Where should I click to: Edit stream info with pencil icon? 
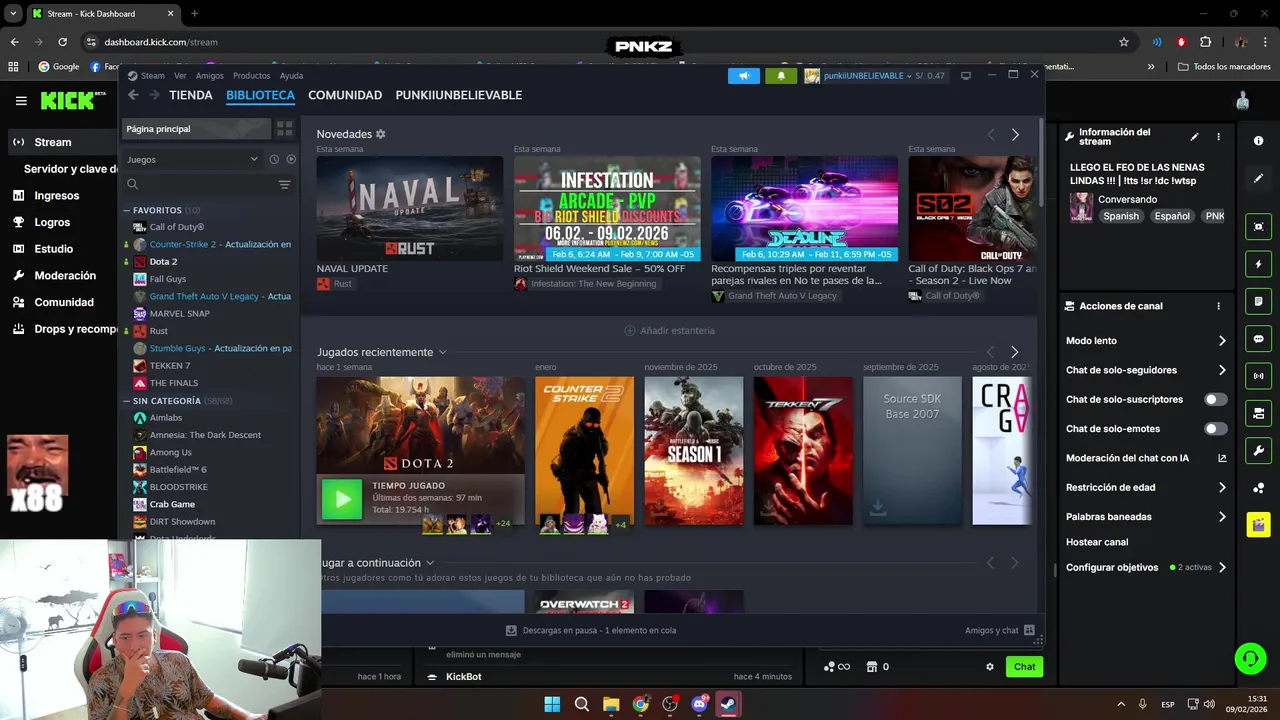[1194, 137]
